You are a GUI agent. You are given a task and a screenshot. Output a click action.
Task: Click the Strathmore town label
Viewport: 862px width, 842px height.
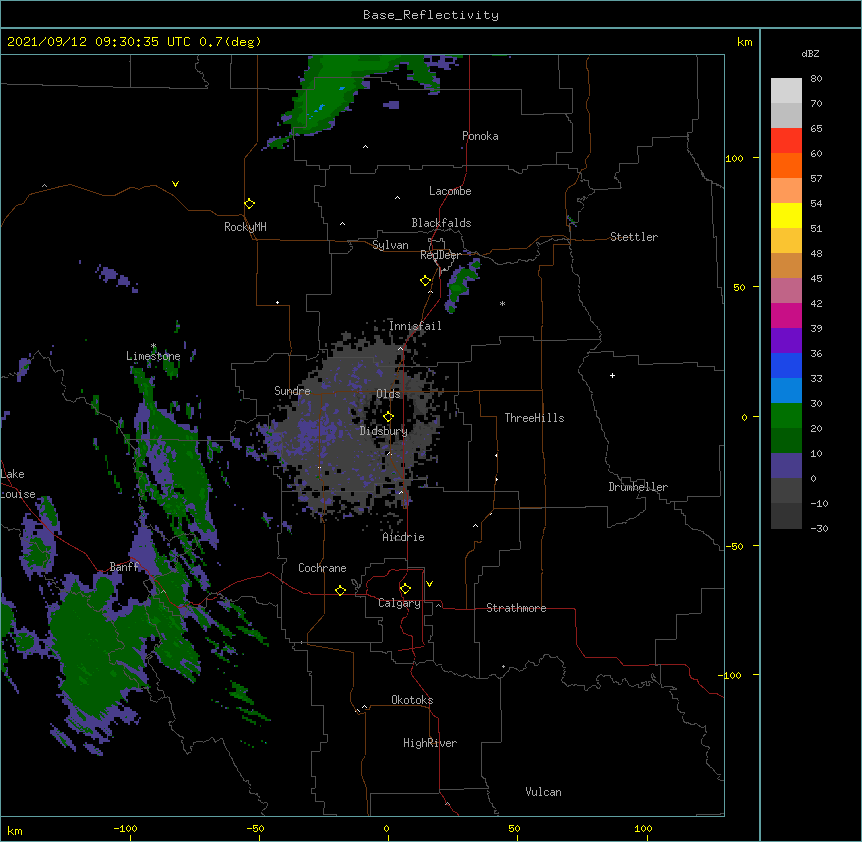point(516,608)
